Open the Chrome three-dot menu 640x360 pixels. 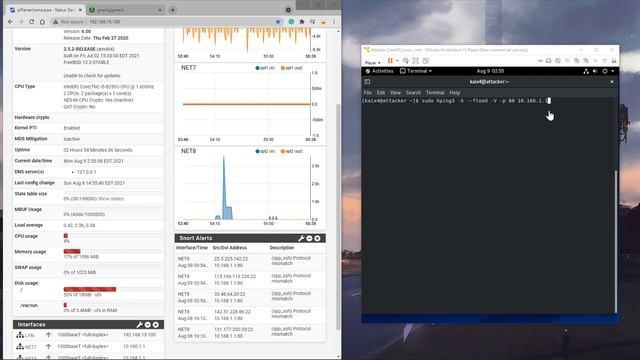click(x=334, y=22)
